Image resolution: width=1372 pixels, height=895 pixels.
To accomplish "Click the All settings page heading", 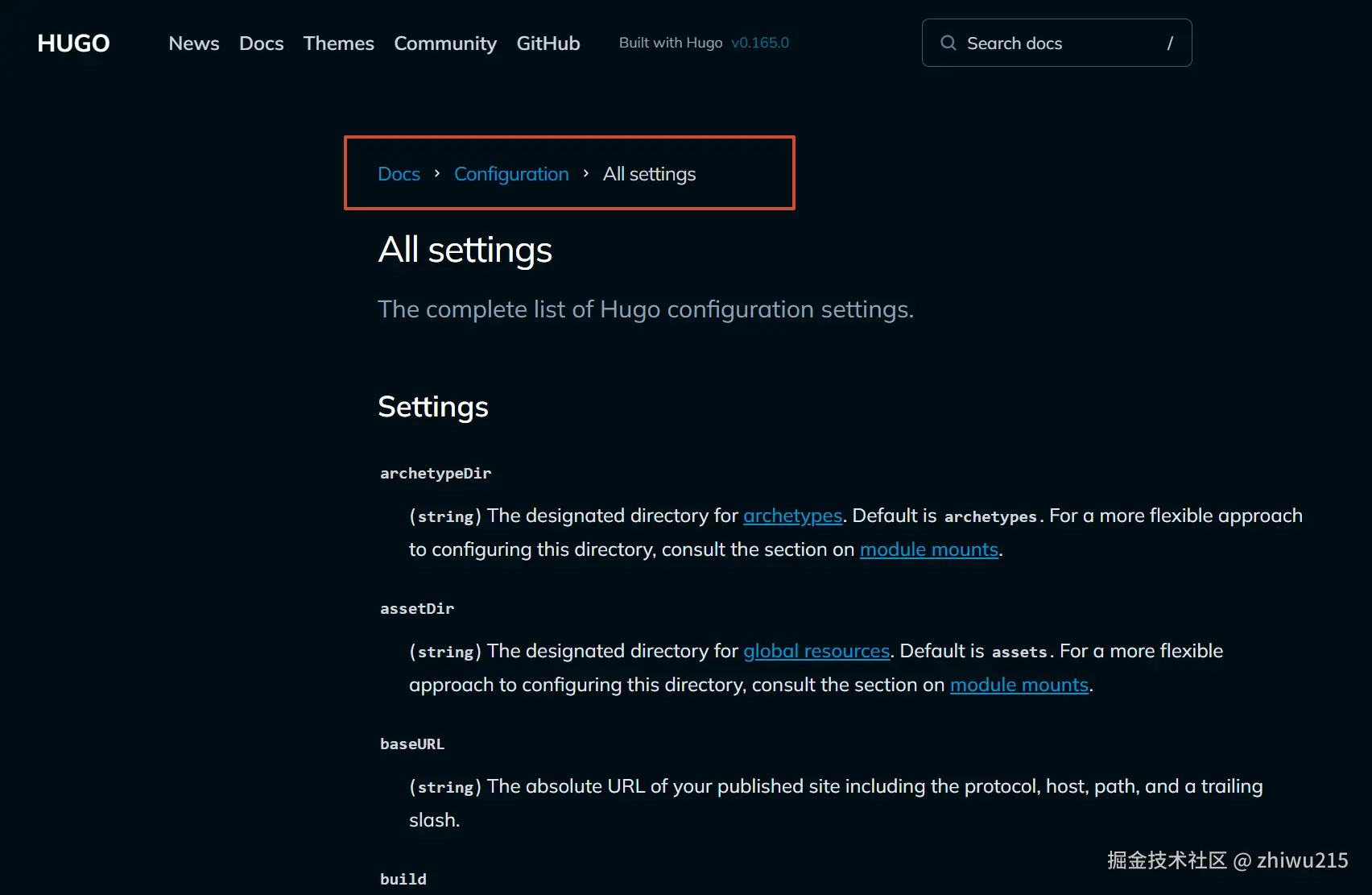I will coord(465,250).
